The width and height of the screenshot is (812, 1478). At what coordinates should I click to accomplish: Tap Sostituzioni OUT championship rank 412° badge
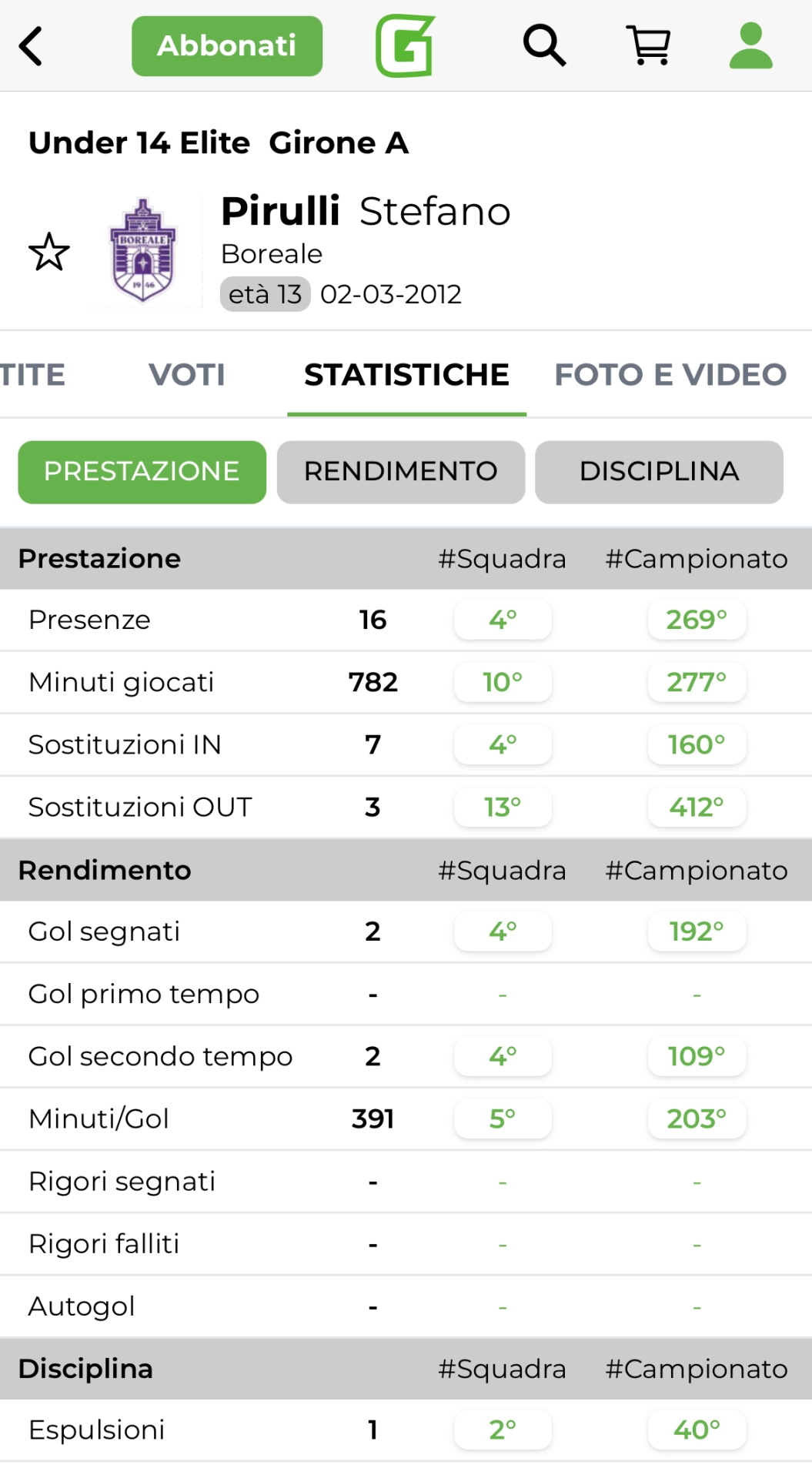click(x=697, y=807)
